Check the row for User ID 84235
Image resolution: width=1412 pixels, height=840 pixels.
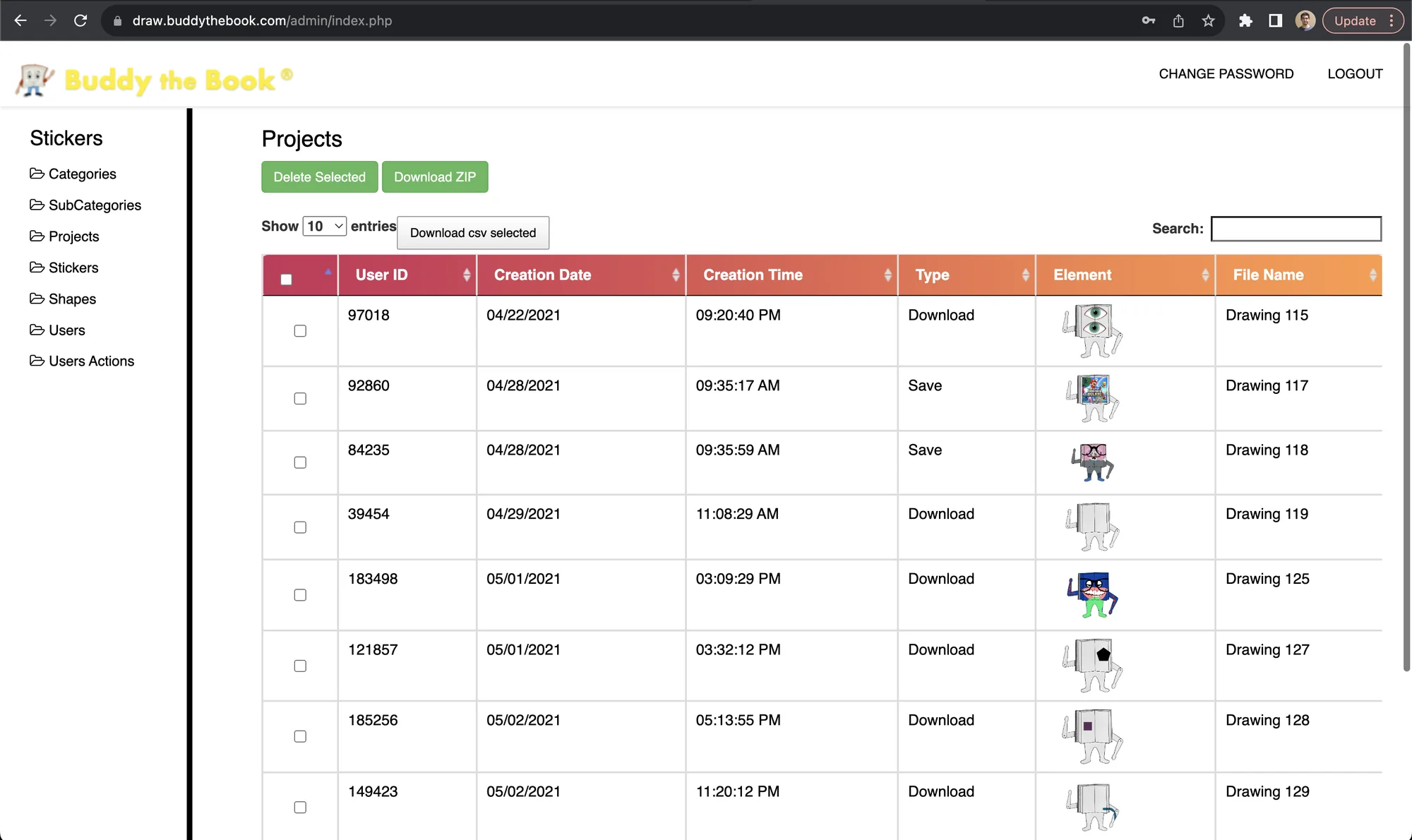[x=300, y=463]
